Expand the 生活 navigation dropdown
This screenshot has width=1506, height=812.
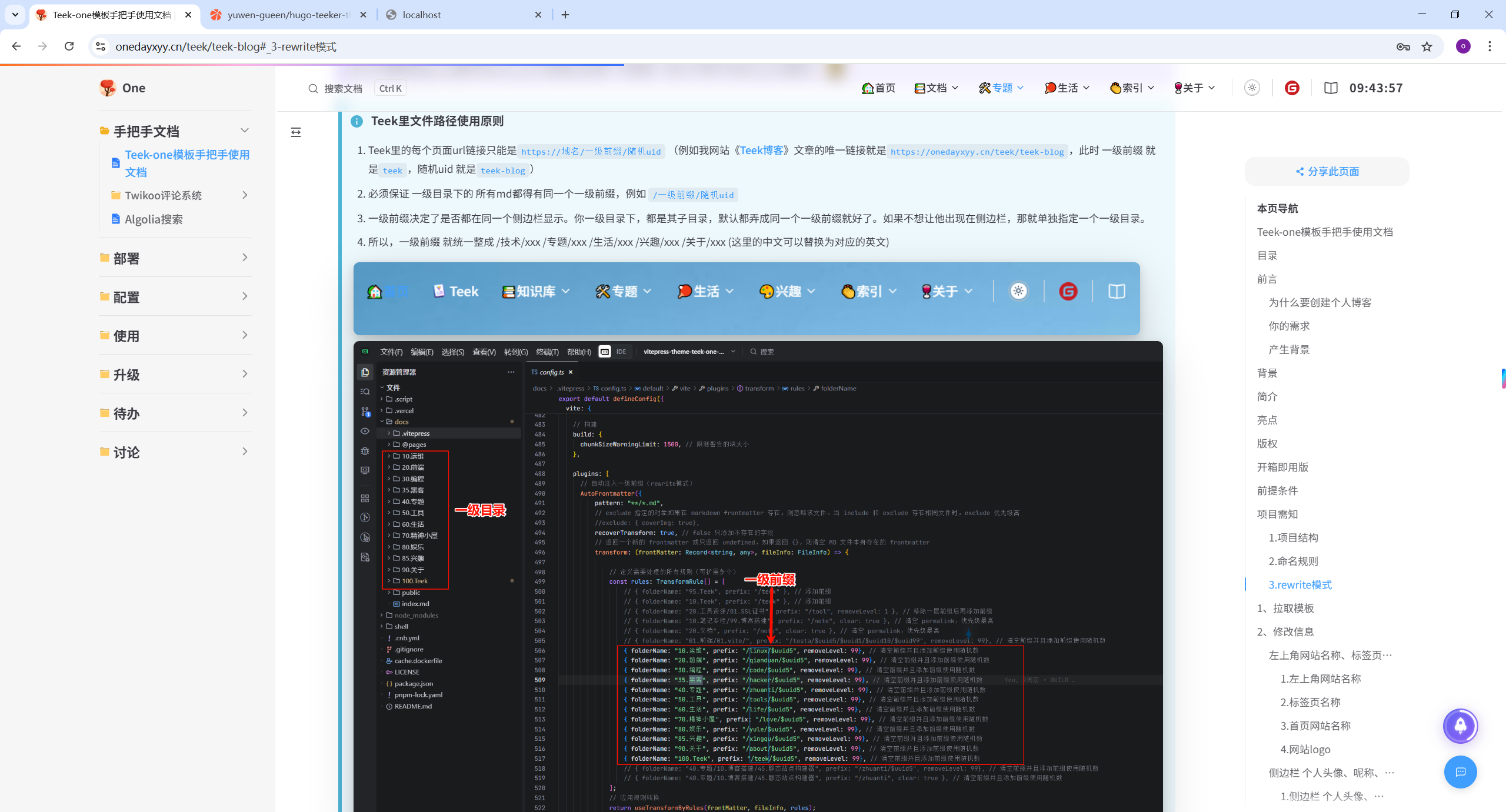1067,88
